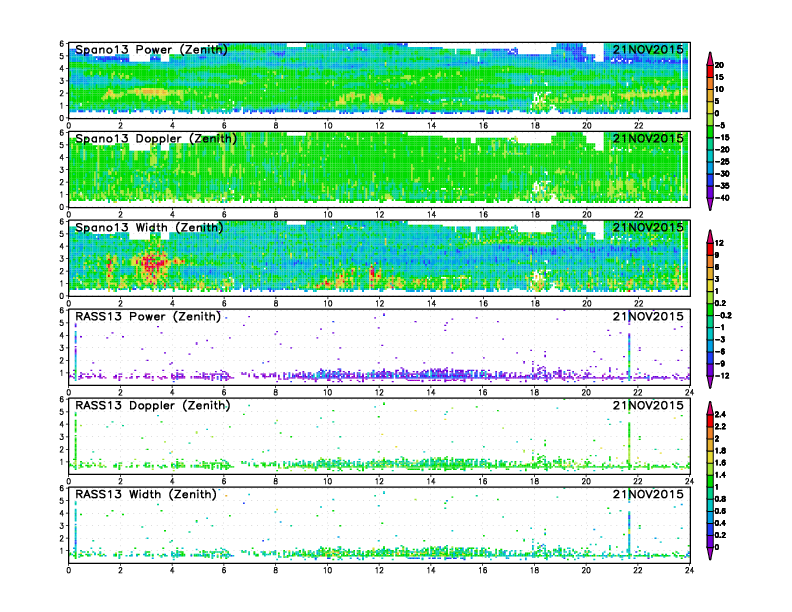Click the 10 label on the top colorbar
This screenshot has width=792, height=612.
point(719,89)
